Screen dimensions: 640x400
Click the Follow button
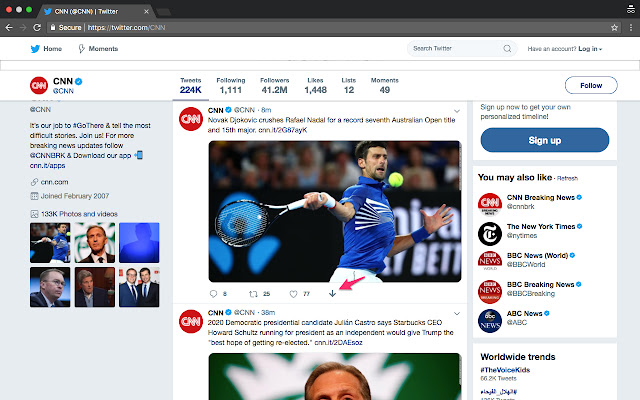coord(591,85)
